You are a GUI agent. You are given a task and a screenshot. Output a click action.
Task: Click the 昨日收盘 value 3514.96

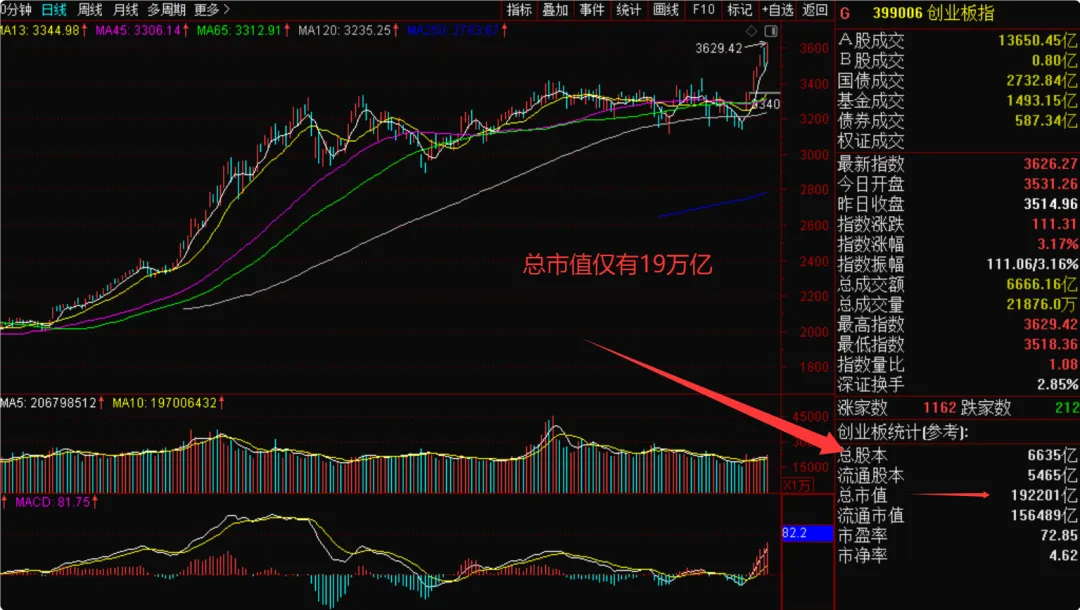coord(1050,204)
